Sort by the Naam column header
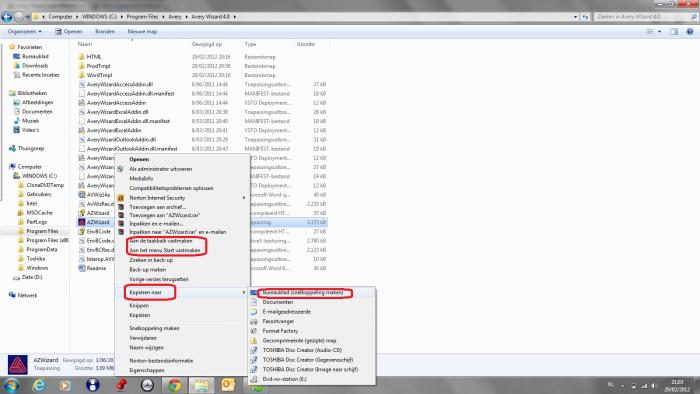700x394 pixels. point(85,44)
